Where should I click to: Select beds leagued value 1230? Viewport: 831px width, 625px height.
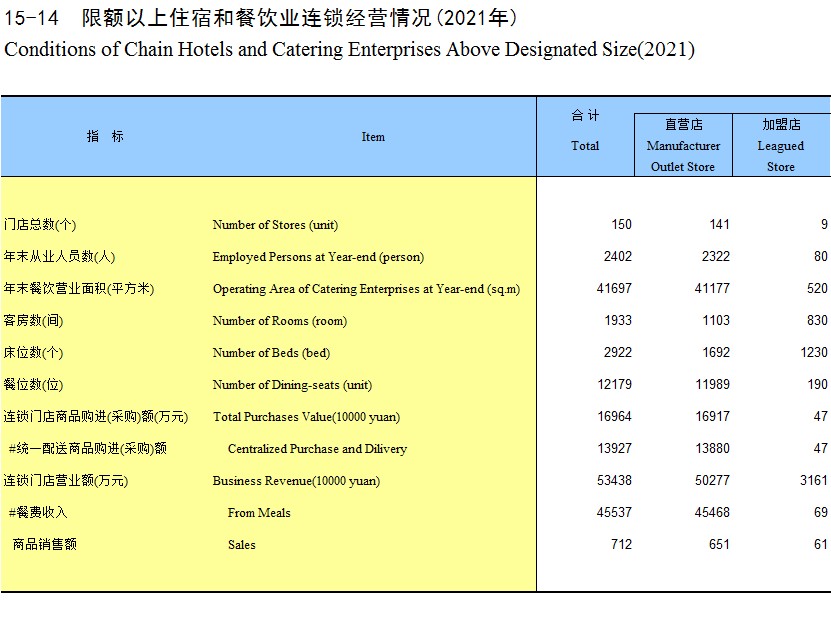click(814, 352)
